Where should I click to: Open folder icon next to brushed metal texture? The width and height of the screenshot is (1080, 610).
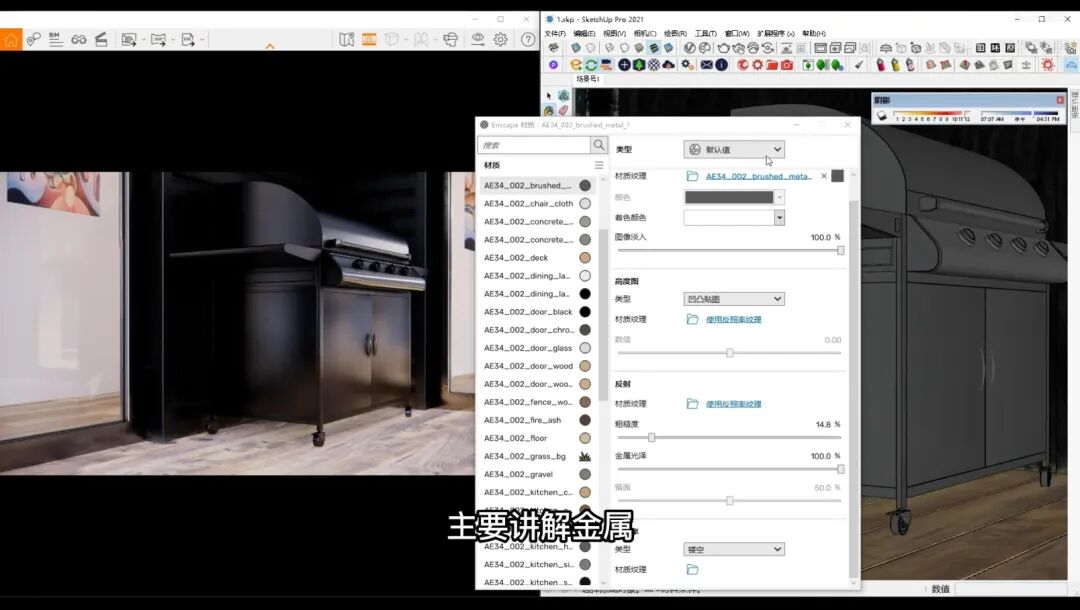coord(692,176)
